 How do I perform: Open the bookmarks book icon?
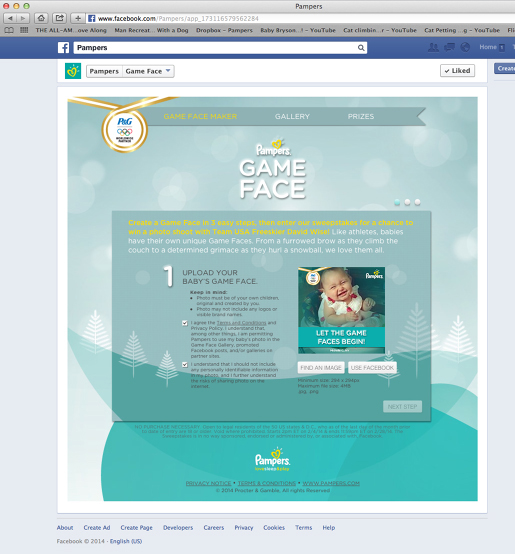(9, 30)
